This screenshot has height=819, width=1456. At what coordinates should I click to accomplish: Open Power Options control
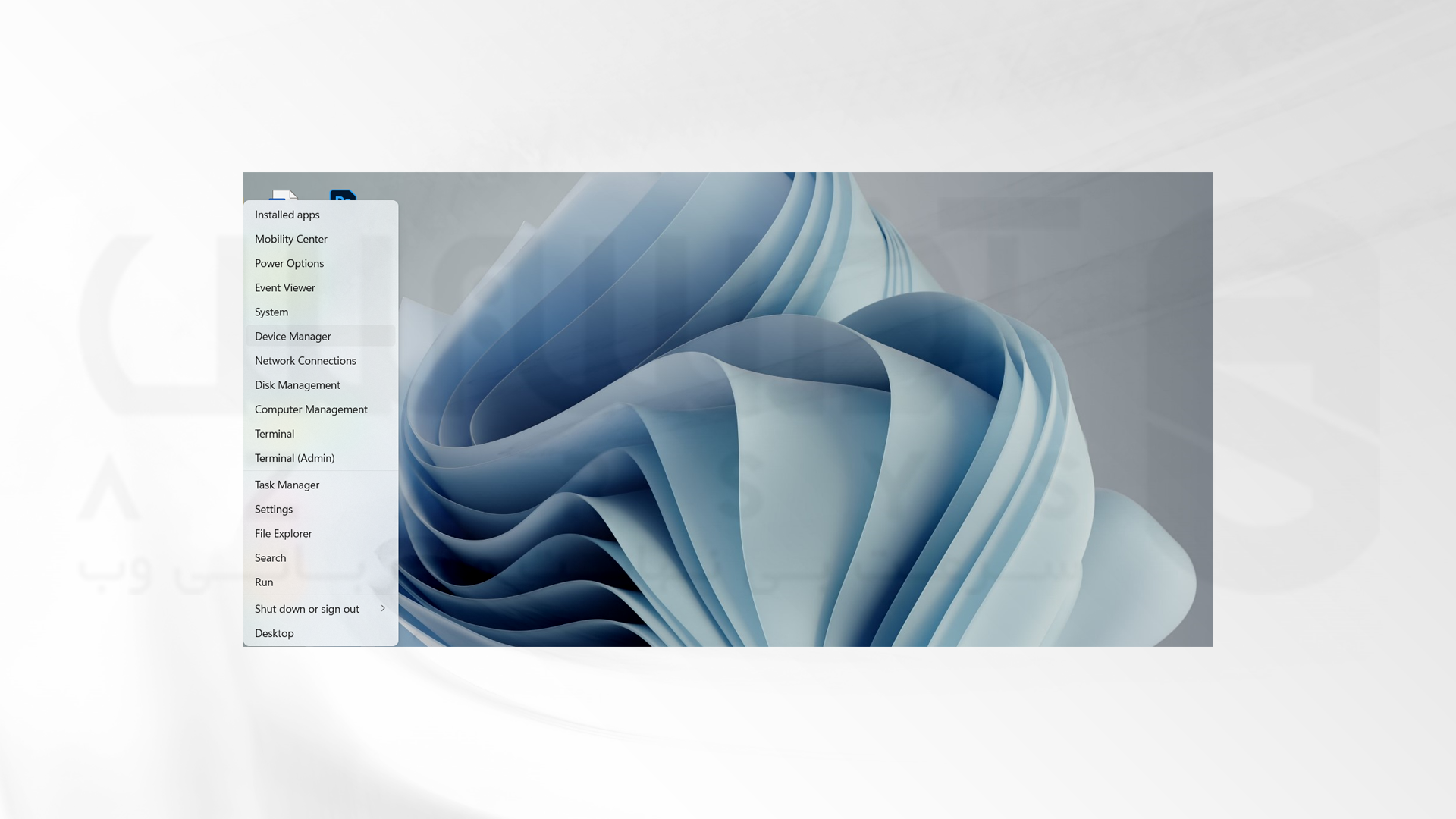click(289, 263)
